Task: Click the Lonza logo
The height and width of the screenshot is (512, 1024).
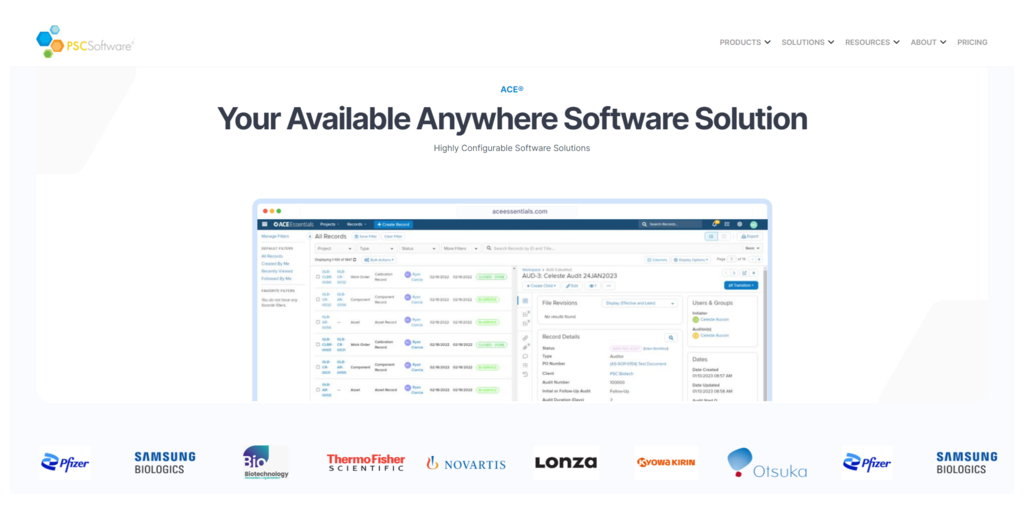Action: (565, 462)
